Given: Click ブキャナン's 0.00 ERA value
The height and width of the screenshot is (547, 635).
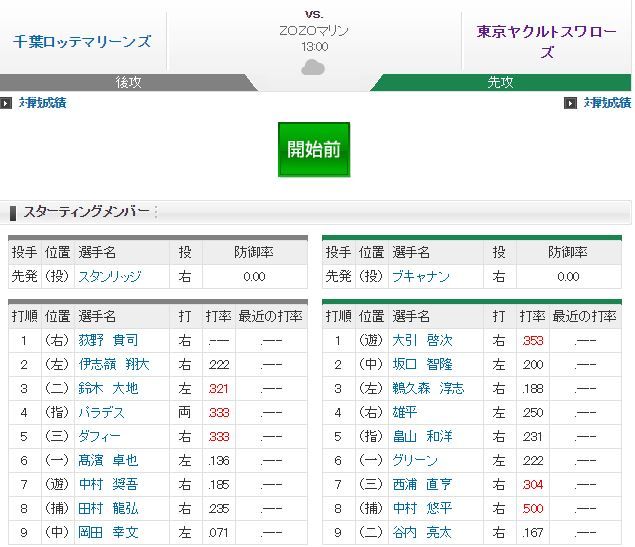Looking at the screenshot, I should pos(568,277).
